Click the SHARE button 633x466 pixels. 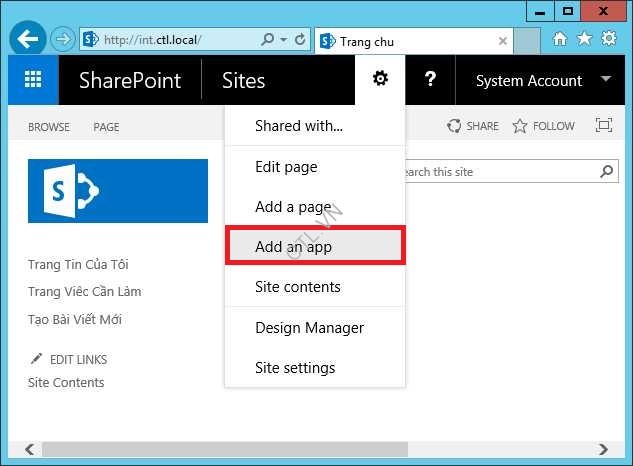[x=473, y=126]
